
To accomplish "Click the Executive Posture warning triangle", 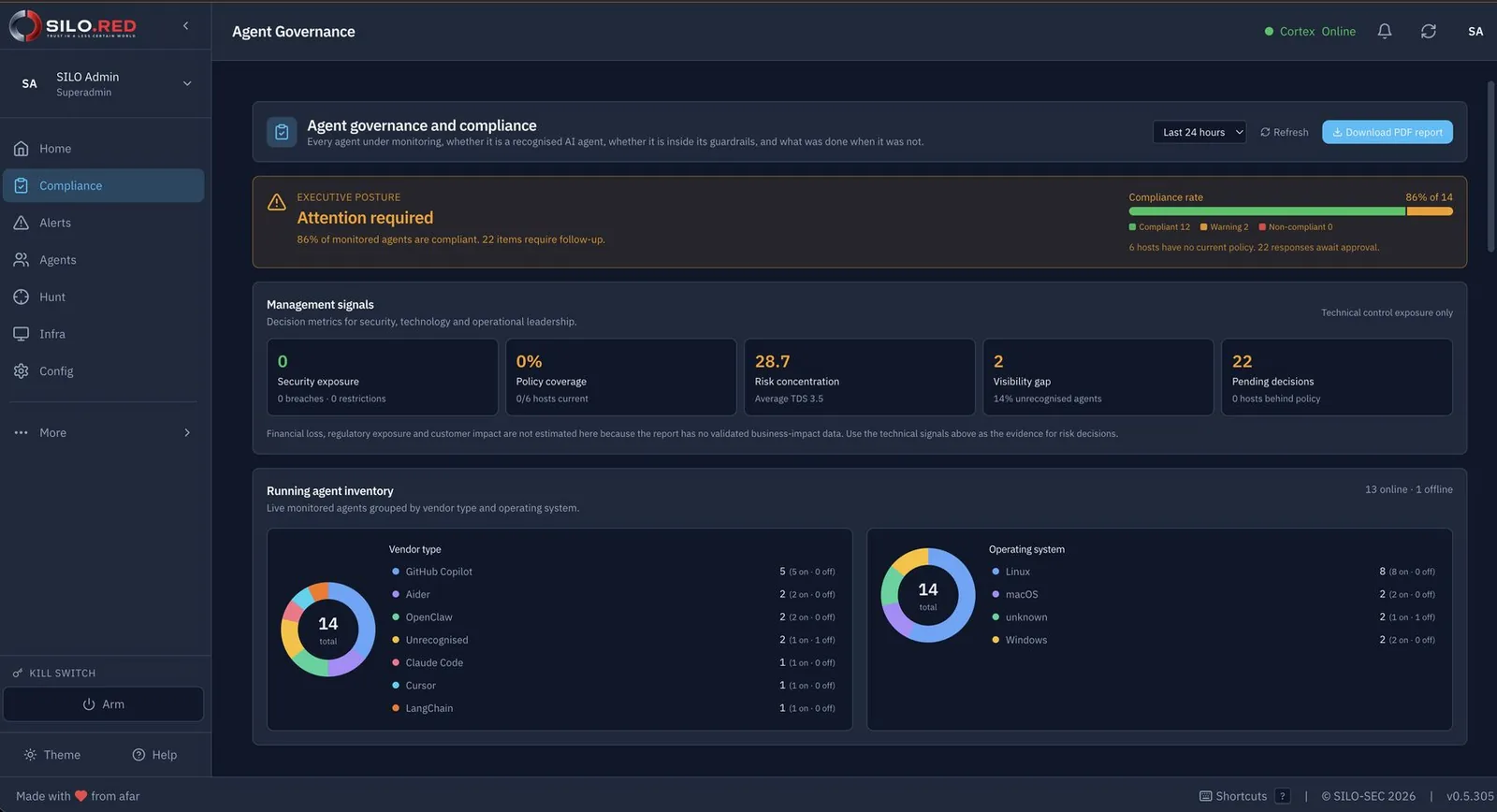I will click(x=277, y=202).
